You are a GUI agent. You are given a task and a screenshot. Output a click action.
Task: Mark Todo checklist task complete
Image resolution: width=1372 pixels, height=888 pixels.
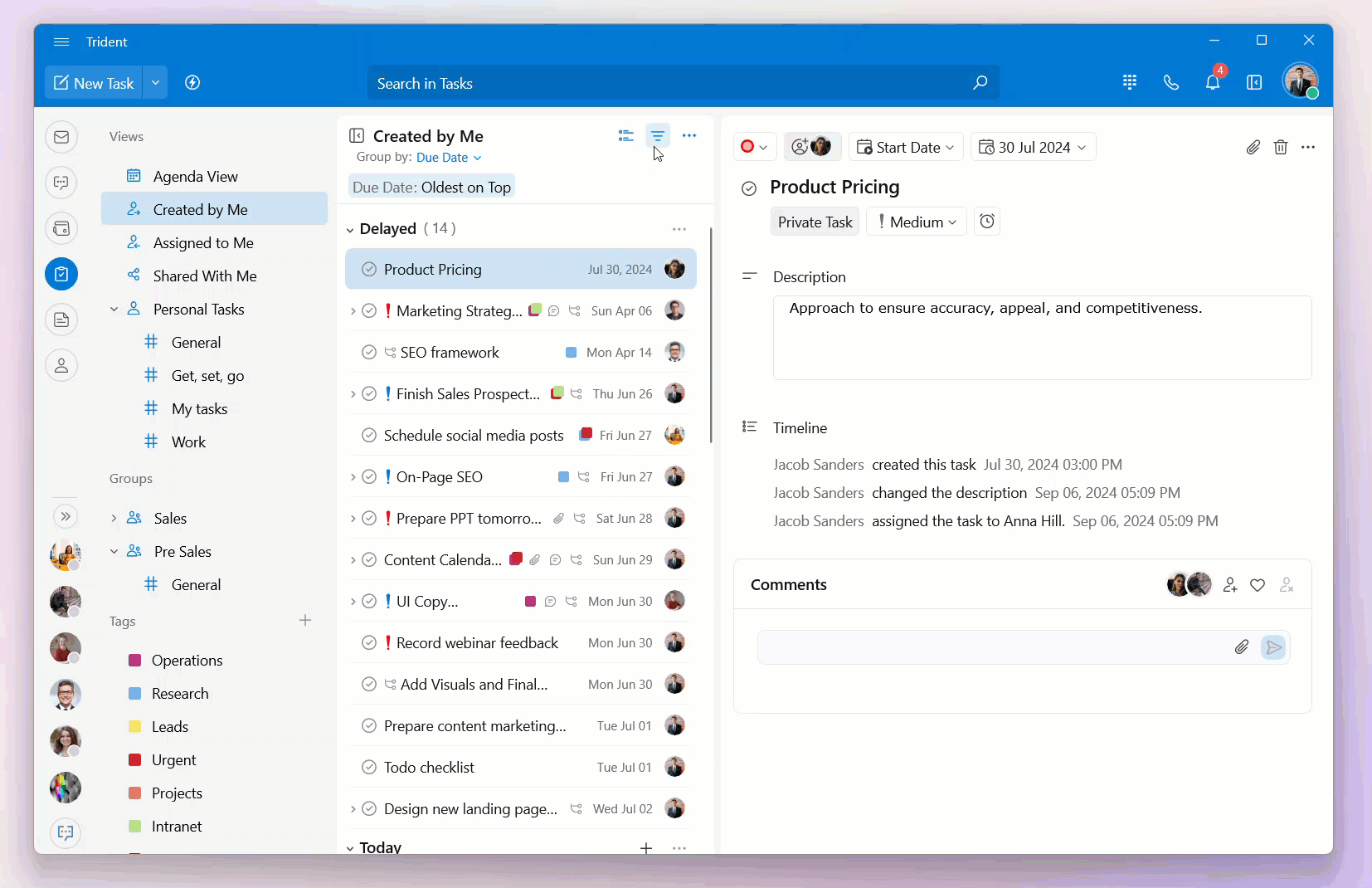tap(369, 768)
